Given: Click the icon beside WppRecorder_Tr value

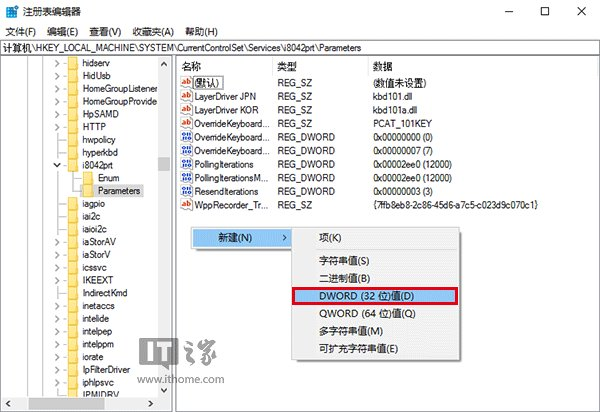Looking at the screenshot, I should tap(187, 205).
